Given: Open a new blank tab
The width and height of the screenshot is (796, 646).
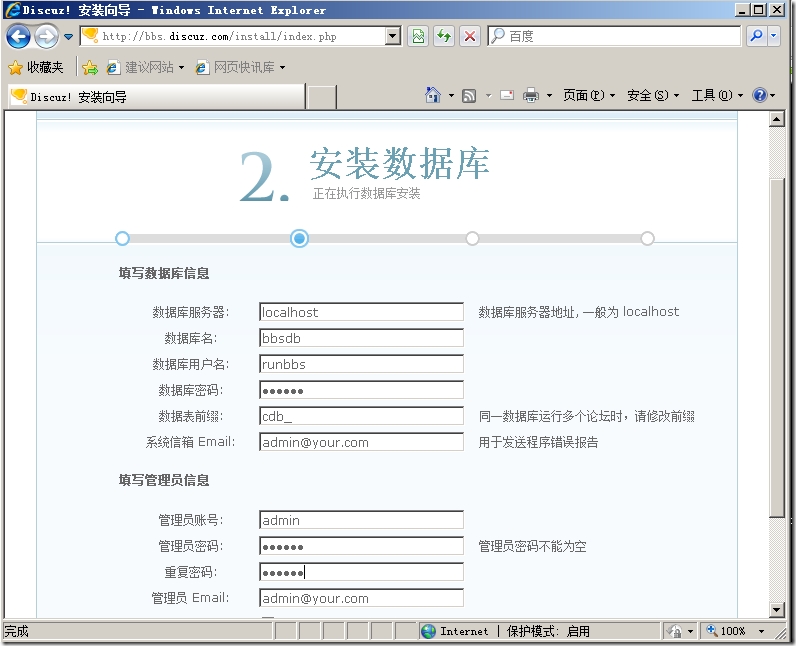Looking at the screenshot, I should coord(322,97).
